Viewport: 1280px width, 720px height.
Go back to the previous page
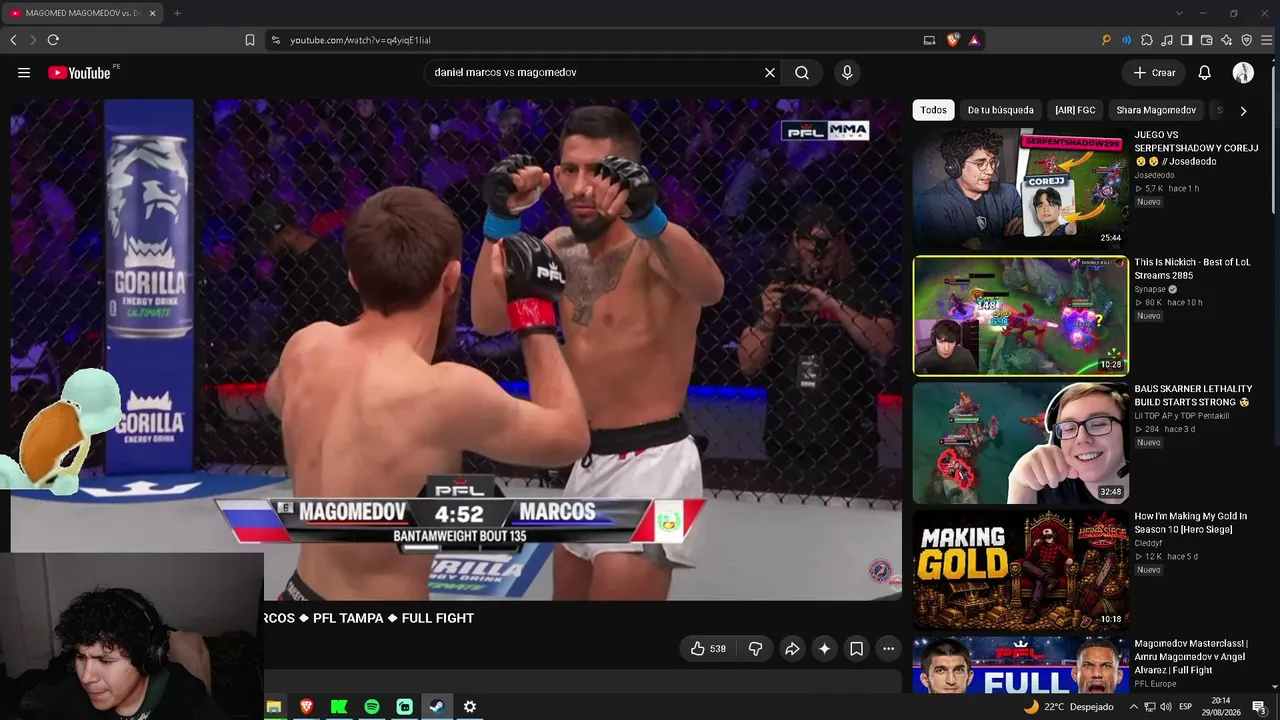[x=13, y=40]
